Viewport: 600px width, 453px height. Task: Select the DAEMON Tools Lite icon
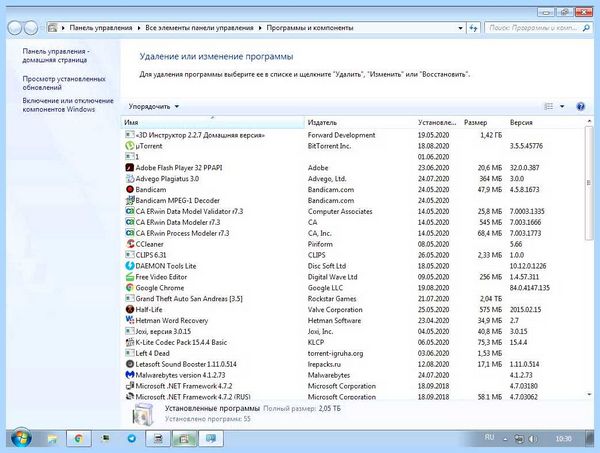point(130,266)
